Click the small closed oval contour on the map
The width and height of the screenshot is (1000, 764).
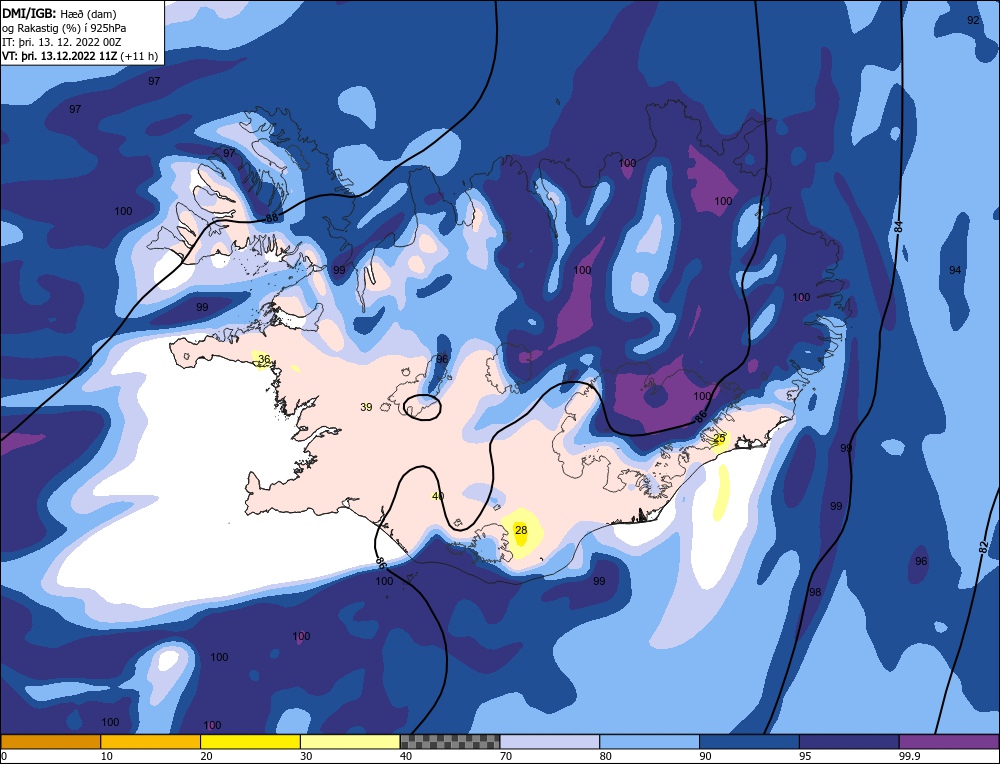[423, 407]
